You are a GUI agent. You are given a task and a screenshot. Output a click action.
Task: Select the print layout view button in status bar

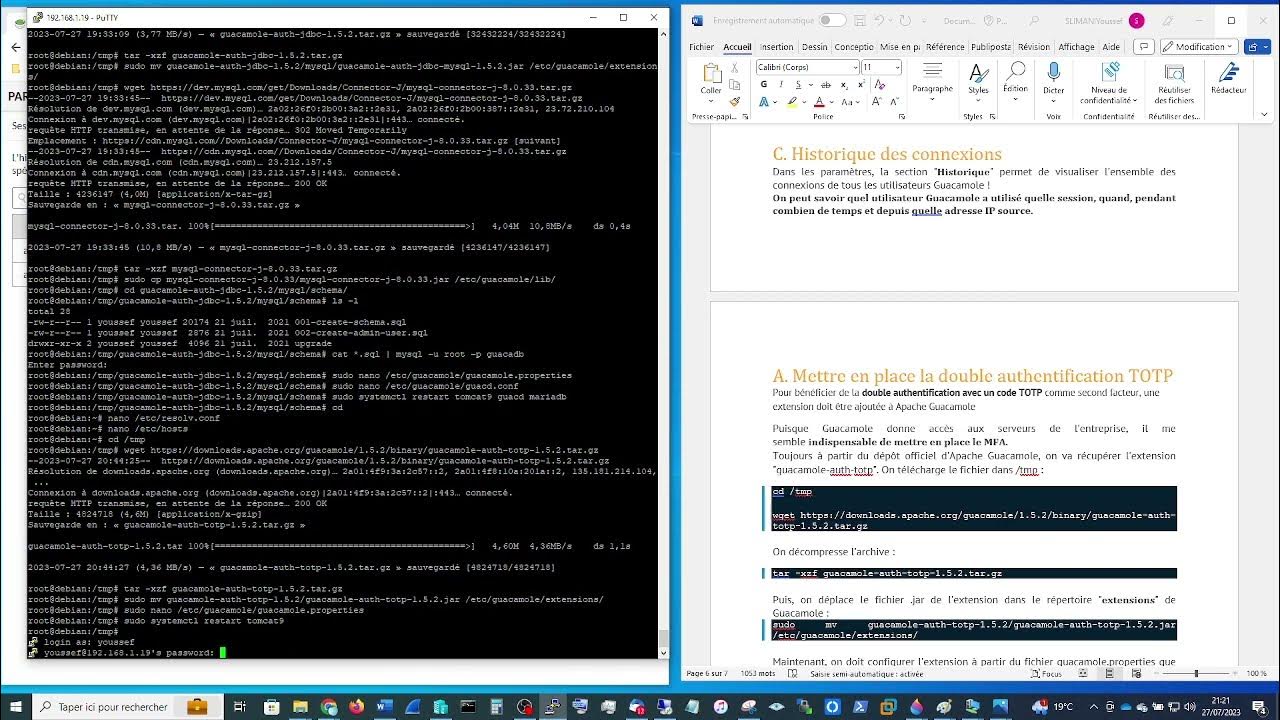tap(1109, 673)
